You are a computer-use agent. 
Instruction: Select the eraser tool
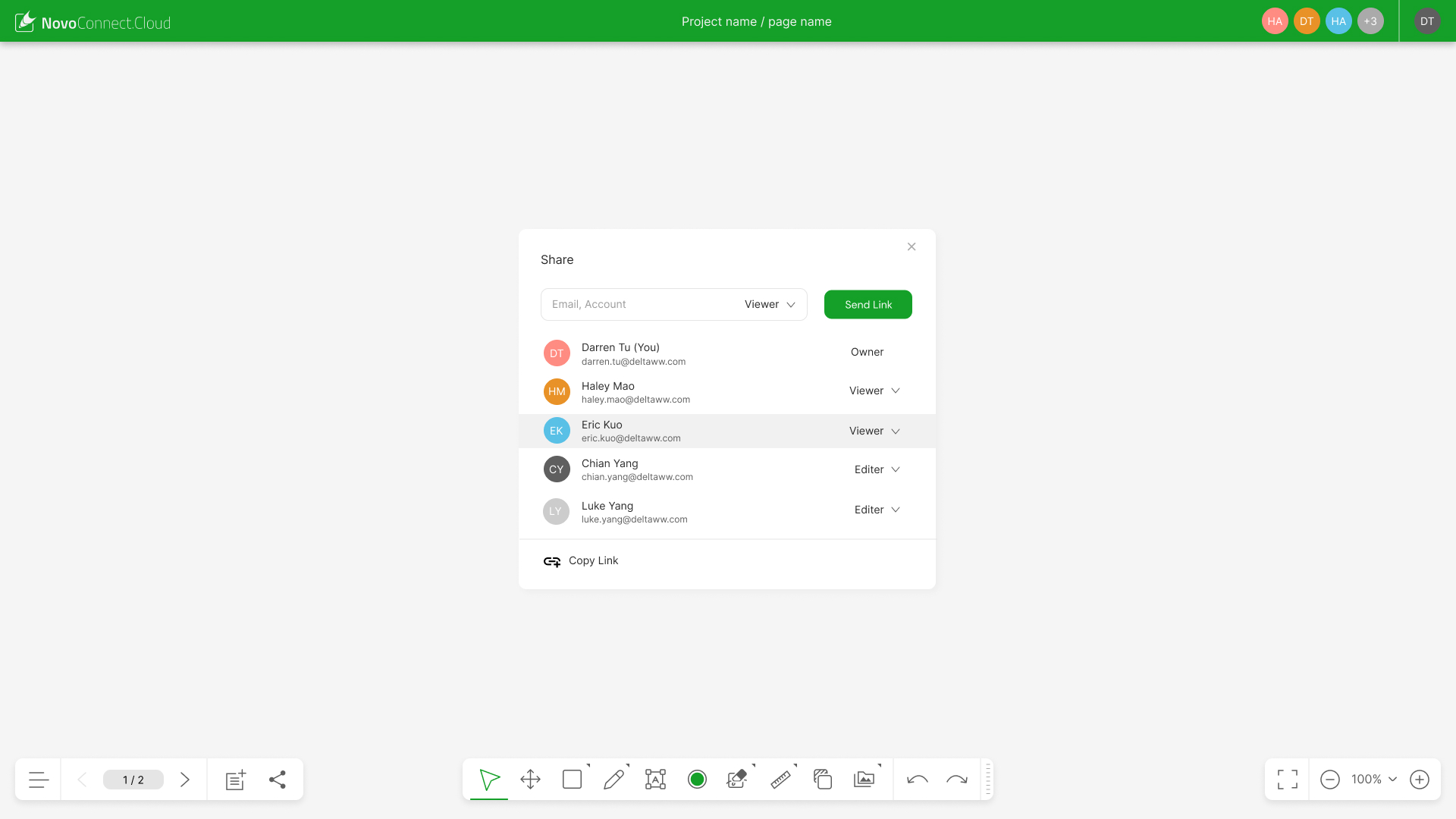(736, 779)
